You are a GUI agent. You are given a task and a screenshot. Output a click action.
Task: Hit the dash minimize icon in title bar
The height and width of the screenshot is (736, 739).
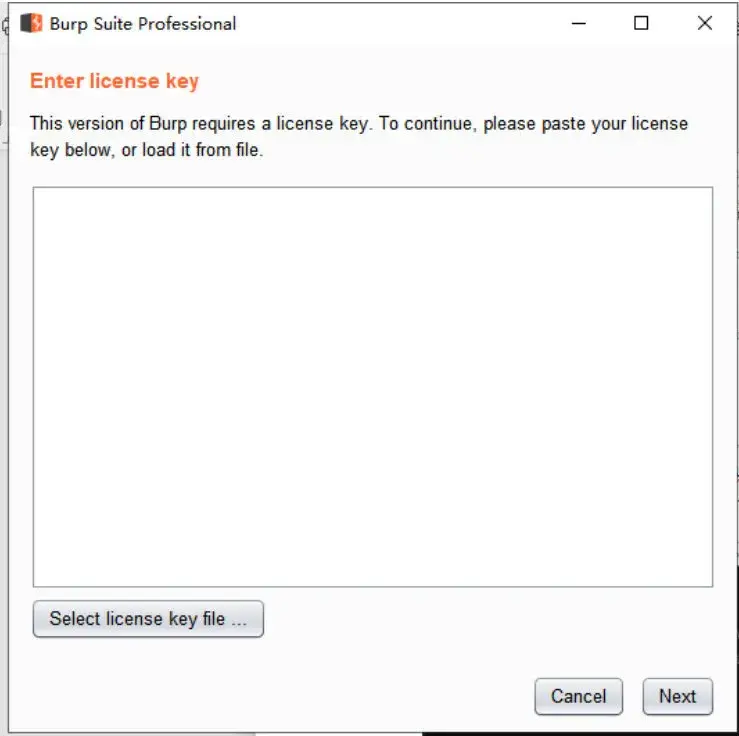pos(578,23)
